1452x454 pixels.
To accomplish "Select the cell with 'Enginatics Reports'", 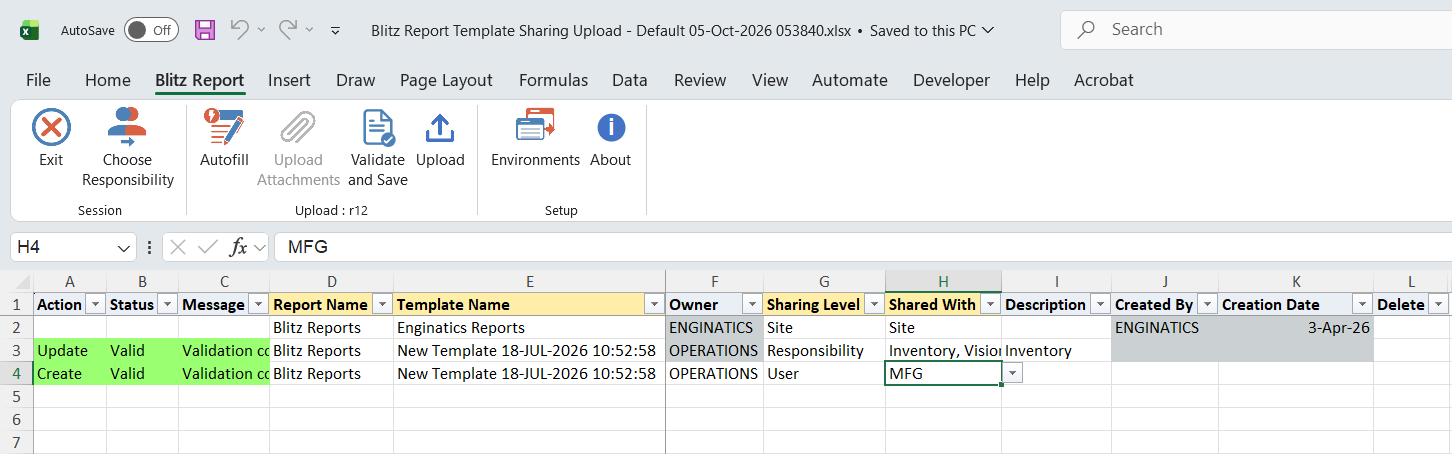I will click(x=529, y=327).
